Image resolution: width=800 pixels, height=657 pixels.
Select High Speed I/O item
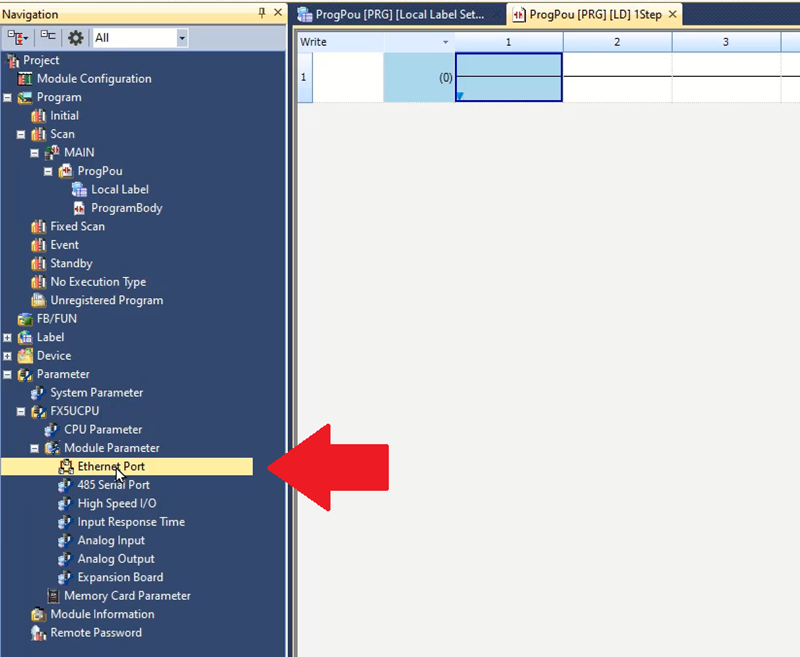coord(117,503)
